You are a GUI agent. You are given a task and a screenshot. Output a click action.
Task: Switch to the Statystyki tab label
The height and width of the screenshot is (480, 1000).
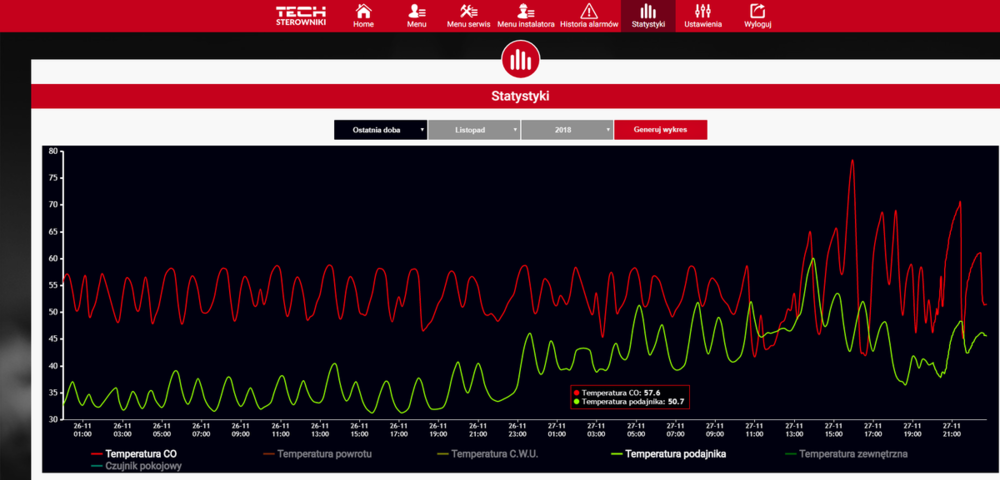(x=648, y=23)
